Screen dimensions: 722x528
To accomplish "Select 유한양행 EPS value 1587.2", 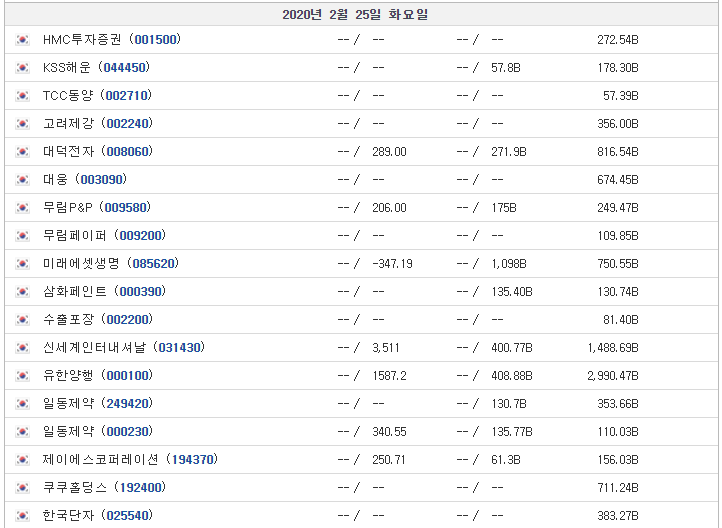I will tap(389, 376).
